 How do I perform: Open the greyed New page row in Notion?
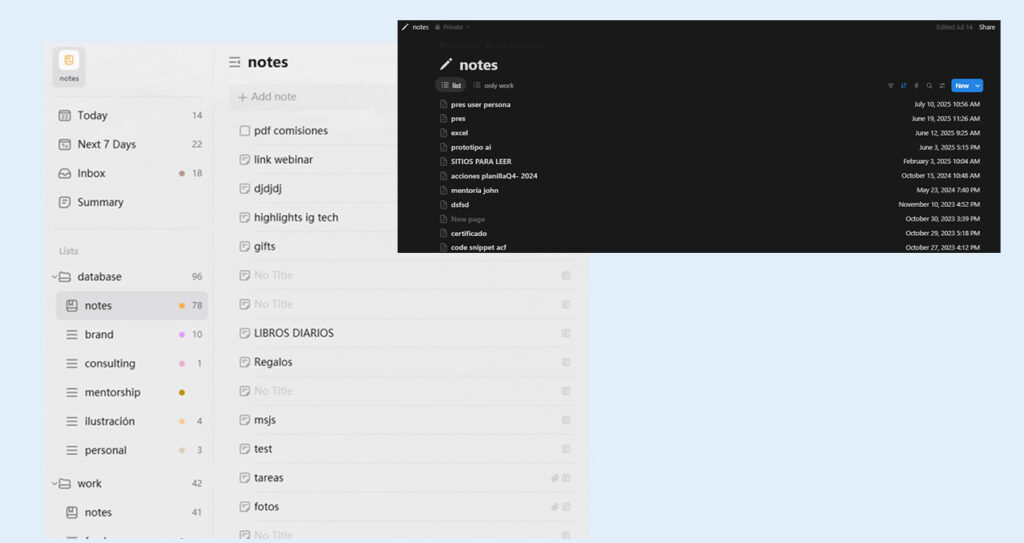click(x=468, y=219)
